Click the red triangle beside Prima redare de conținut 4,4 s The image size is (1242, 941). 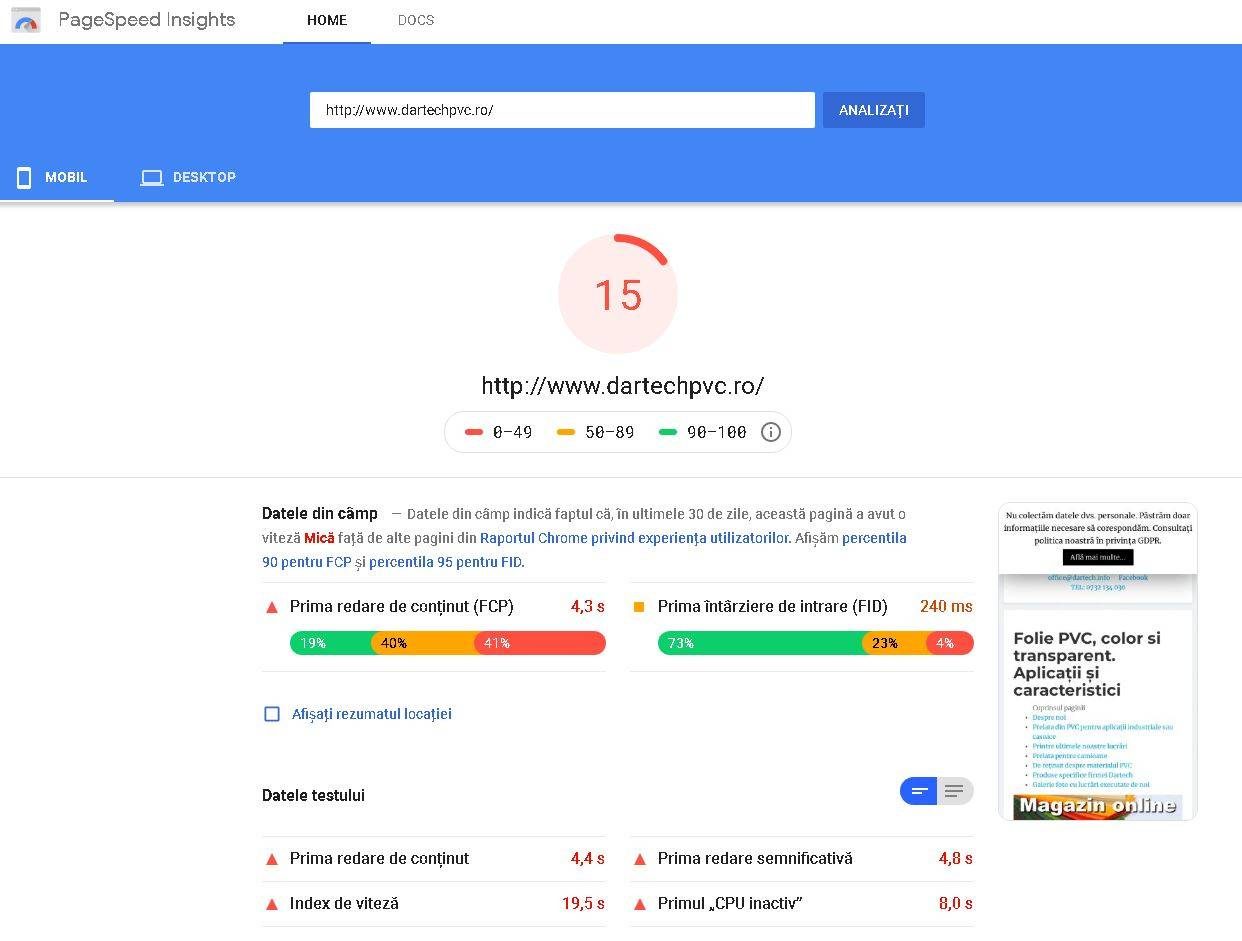click(x=271, y=859)
